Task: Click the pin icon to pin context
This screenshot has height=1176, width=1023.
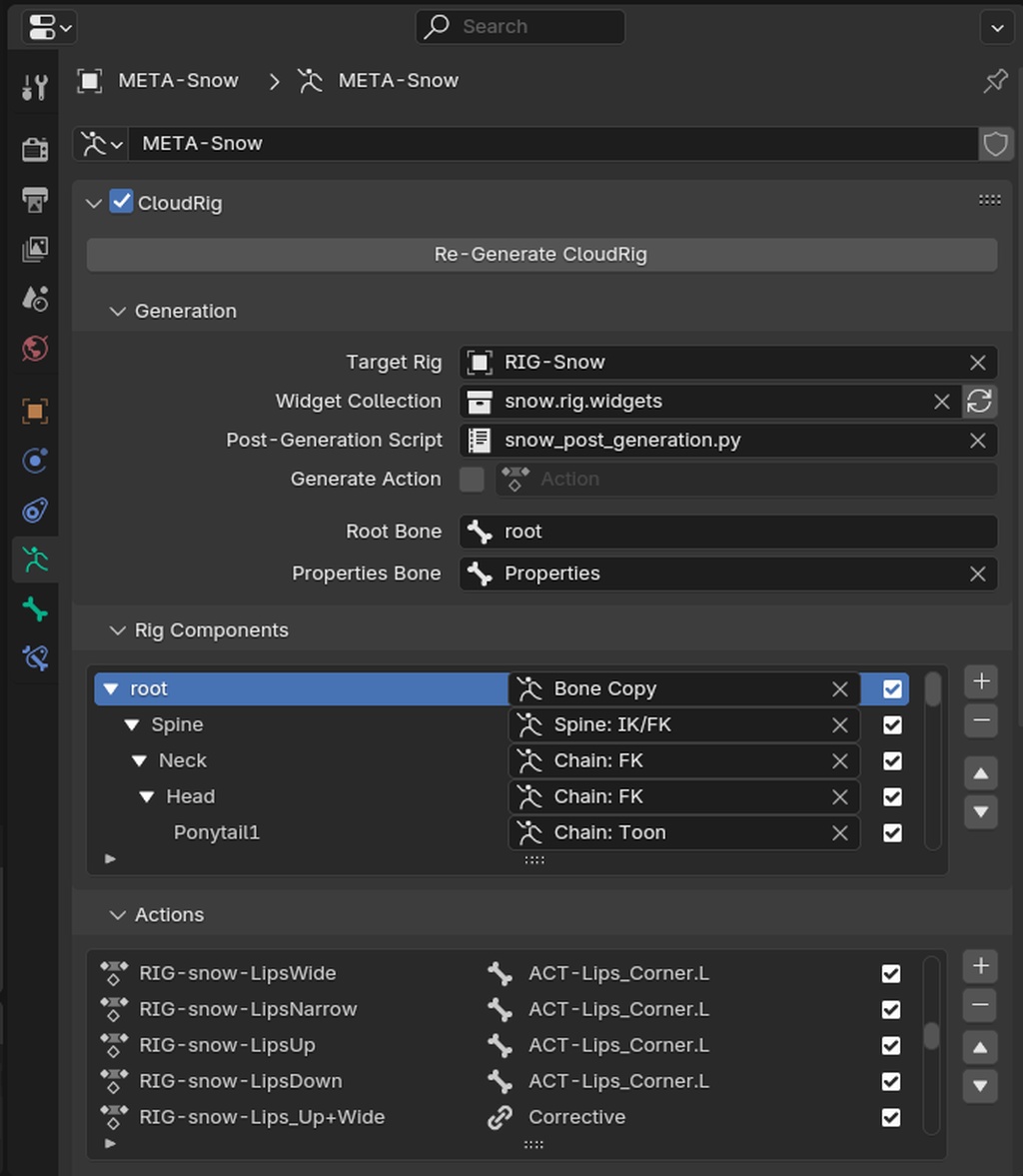Action: tap(995, 81)
